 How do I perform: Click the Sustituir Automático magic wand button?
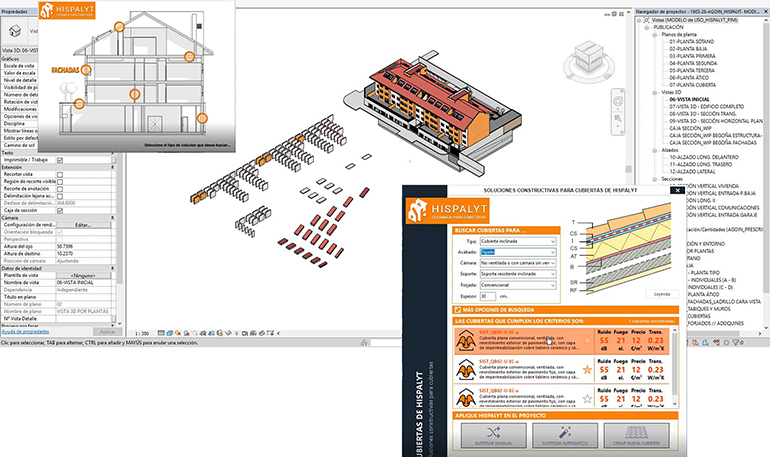[x=565, y=435]
